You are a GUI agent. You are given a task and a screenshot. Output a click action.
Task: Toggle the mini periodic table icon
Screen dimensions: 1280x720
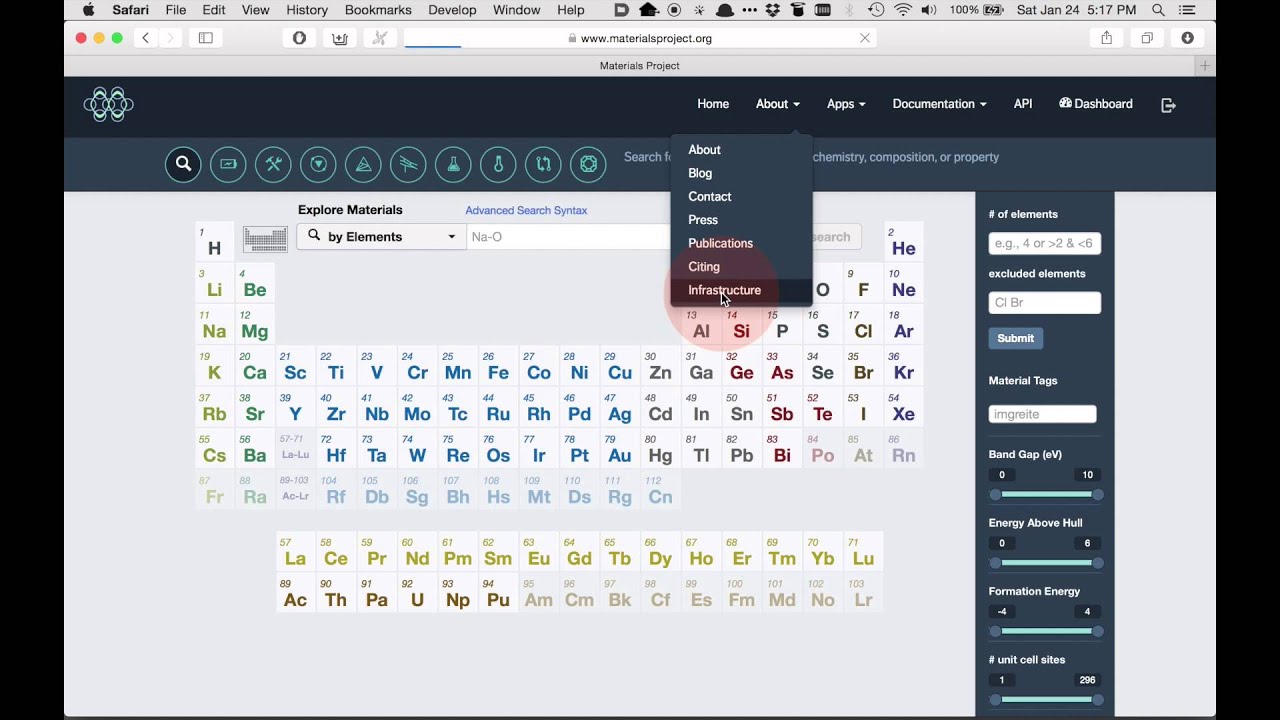[265, 238]
